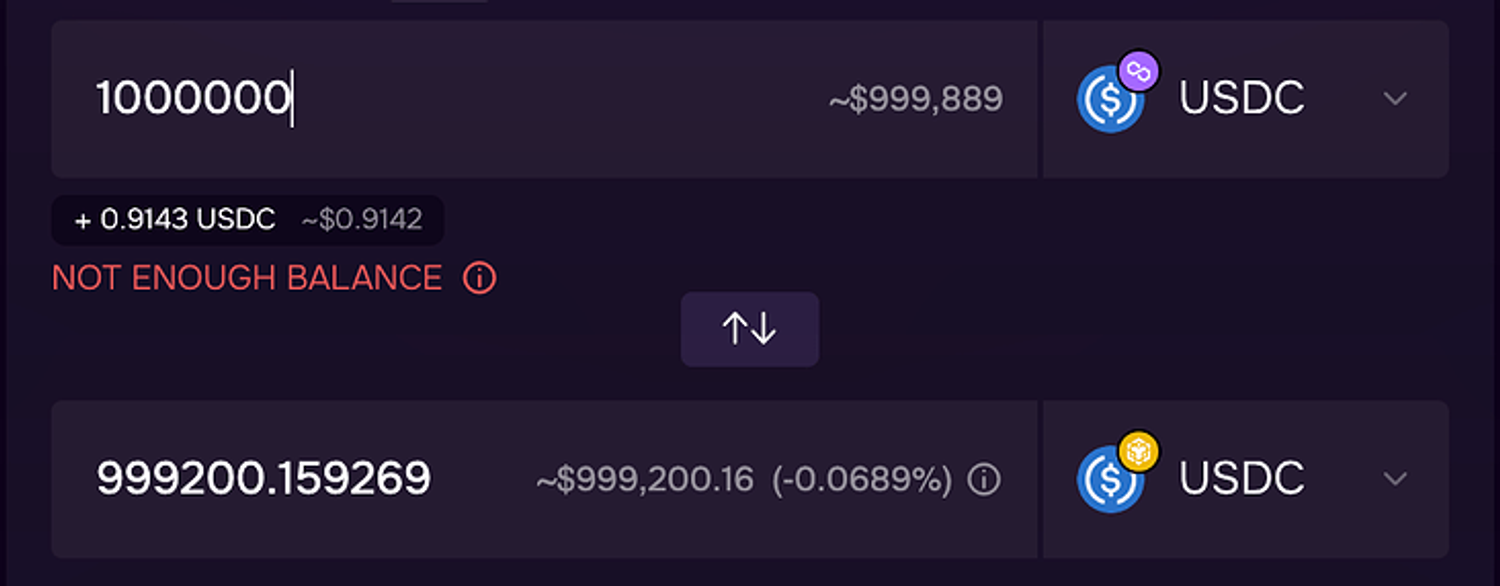
Task: Click the ~$999,200.16 output value estimate
Action: (645, 480)
